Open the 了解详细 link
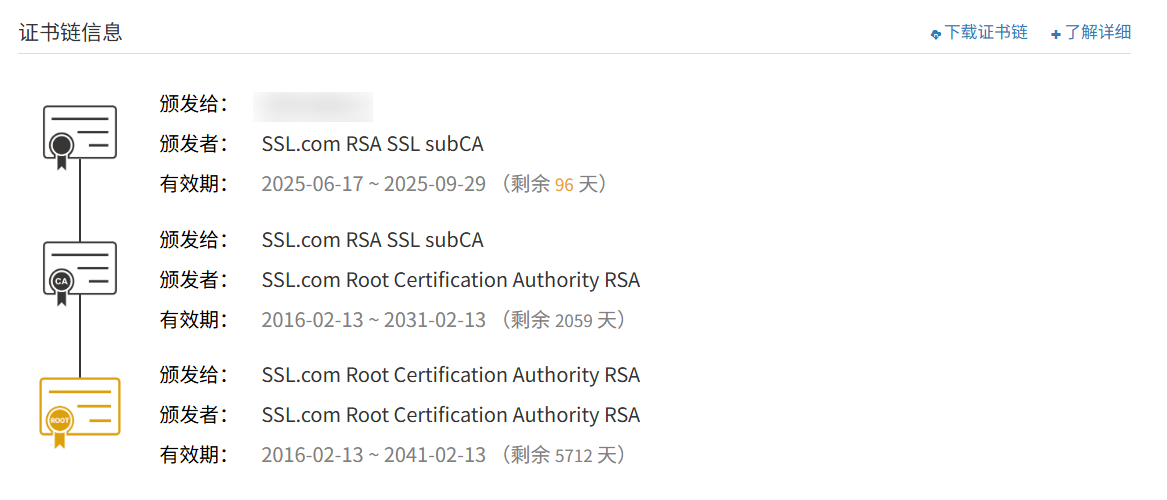1167x500 pixels. tap(1097, 32)
